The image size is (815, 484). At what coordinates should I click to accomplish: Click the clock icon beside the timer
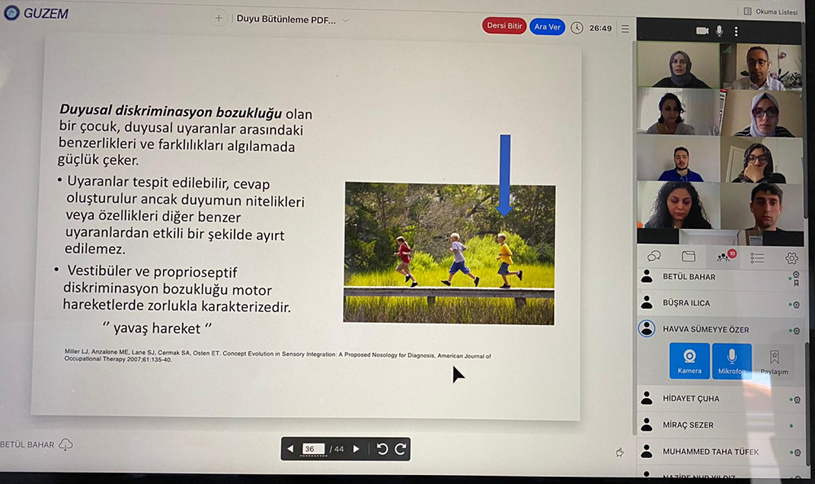point(577,28)
